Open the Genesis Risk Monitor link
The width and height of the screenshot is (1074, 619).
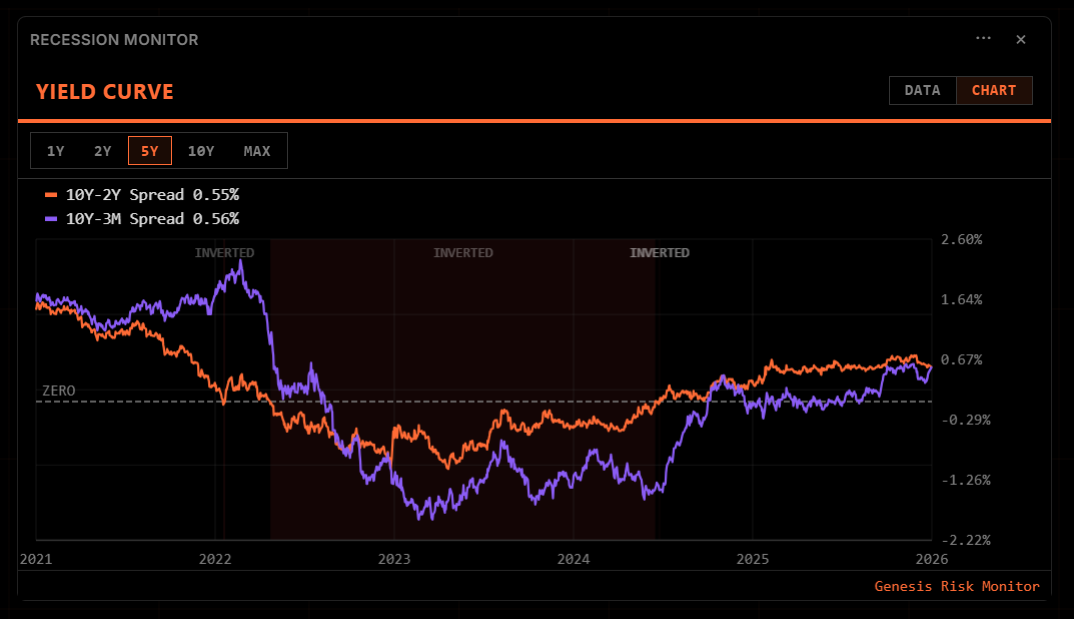956,586
